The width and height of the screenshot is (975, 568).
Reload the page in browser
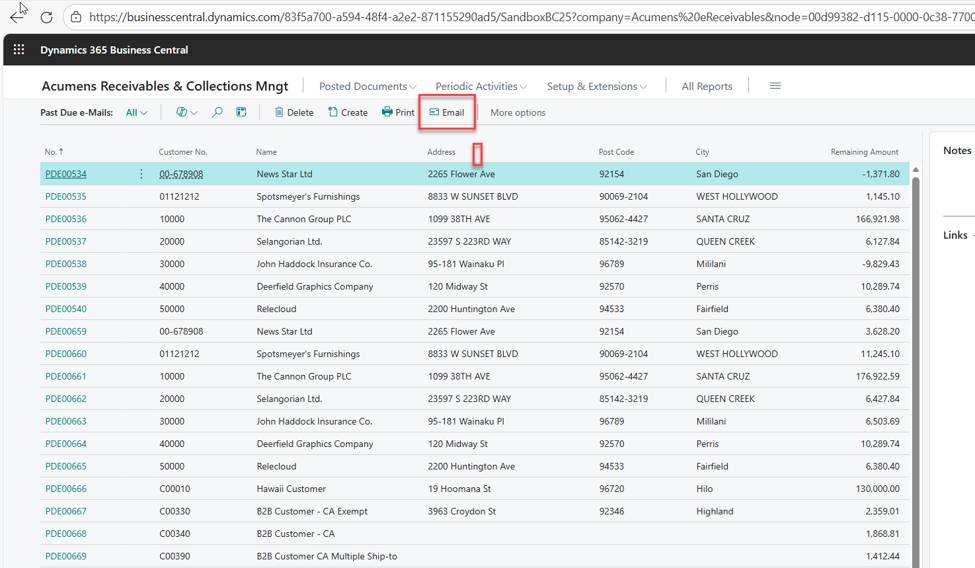[x=46, y=17]
